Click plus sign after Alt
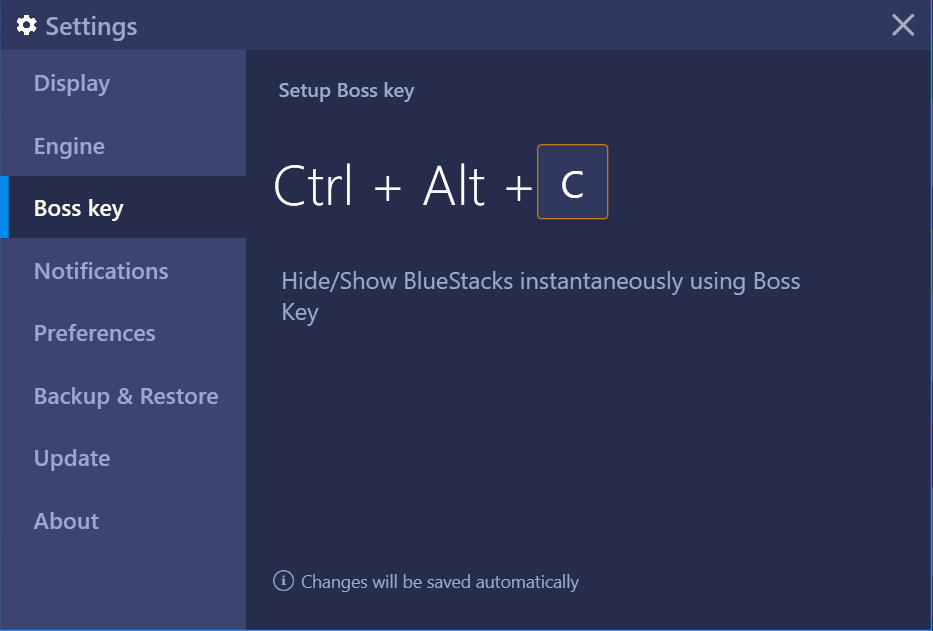Screen dimensions: 933x631 coord(518,187)
